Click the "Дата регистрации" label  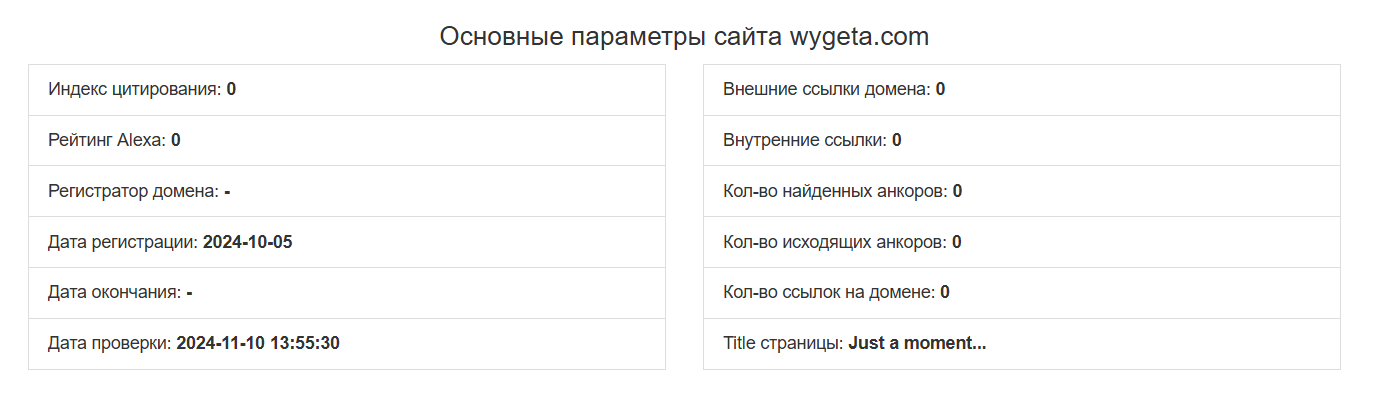pyautogui.click(x=123, y=243)
